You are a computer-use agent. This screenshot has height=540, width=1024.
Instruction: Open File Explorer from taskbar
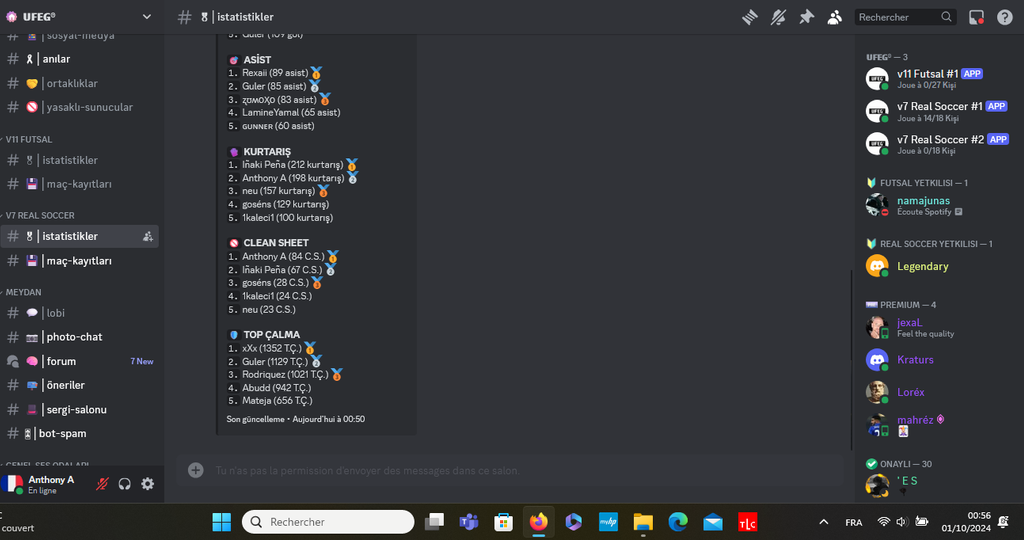(643, 522)
